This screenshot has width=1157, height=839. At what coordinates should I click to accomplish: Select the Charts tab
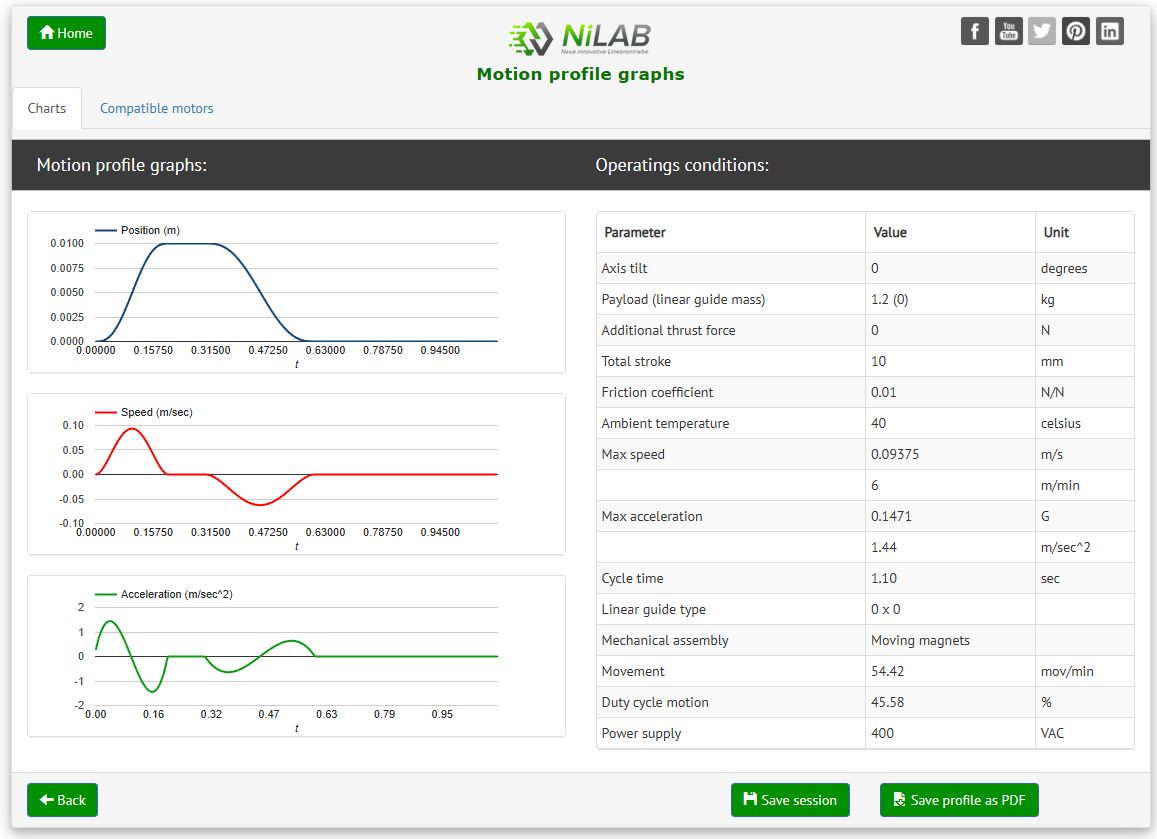pyautogui.click(x=47, y=108)
